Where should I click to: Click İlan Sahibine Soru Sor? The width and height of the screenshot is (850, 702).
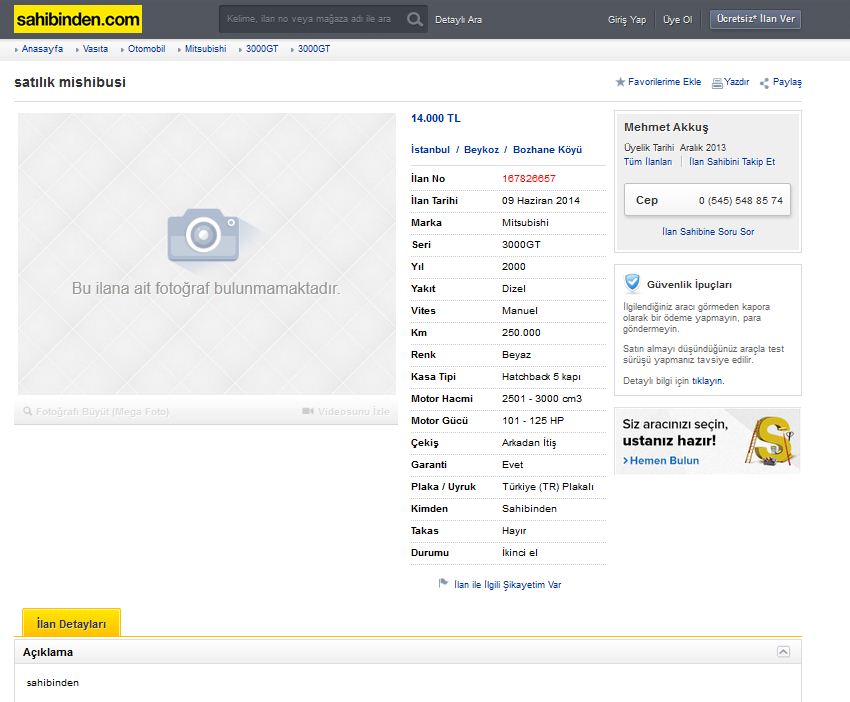(708, 231)
